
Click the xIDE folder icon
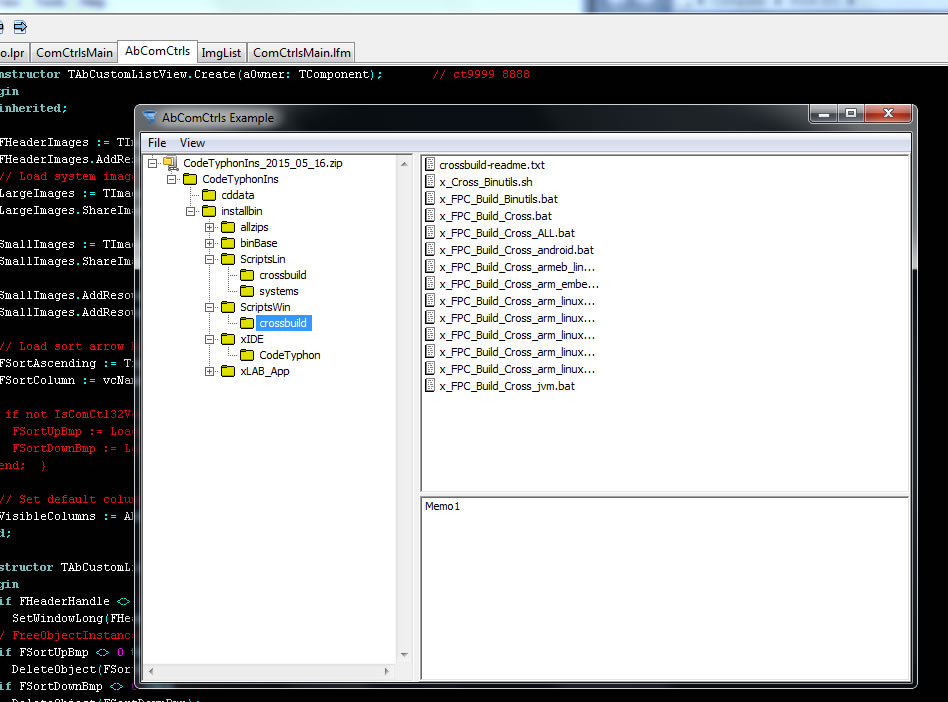[x=228, y=339]
